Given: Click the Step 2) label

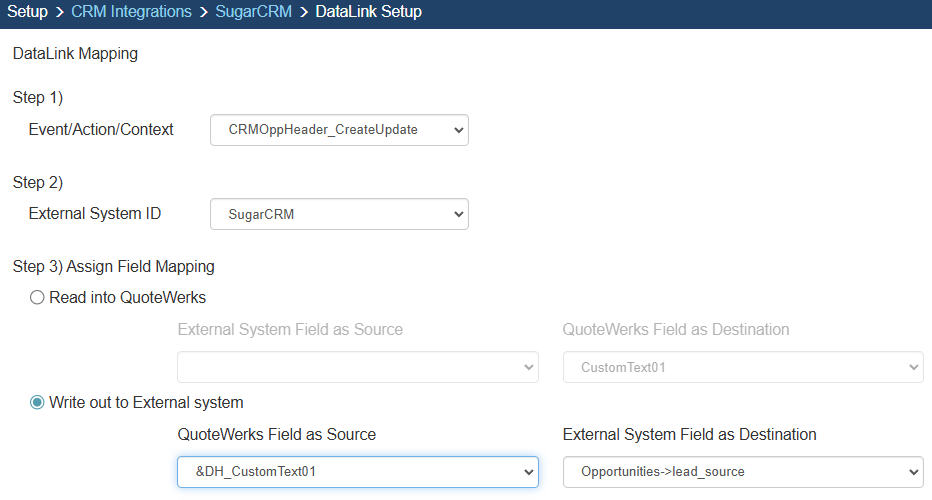Looking at the screenshot, I should point(37,182).
